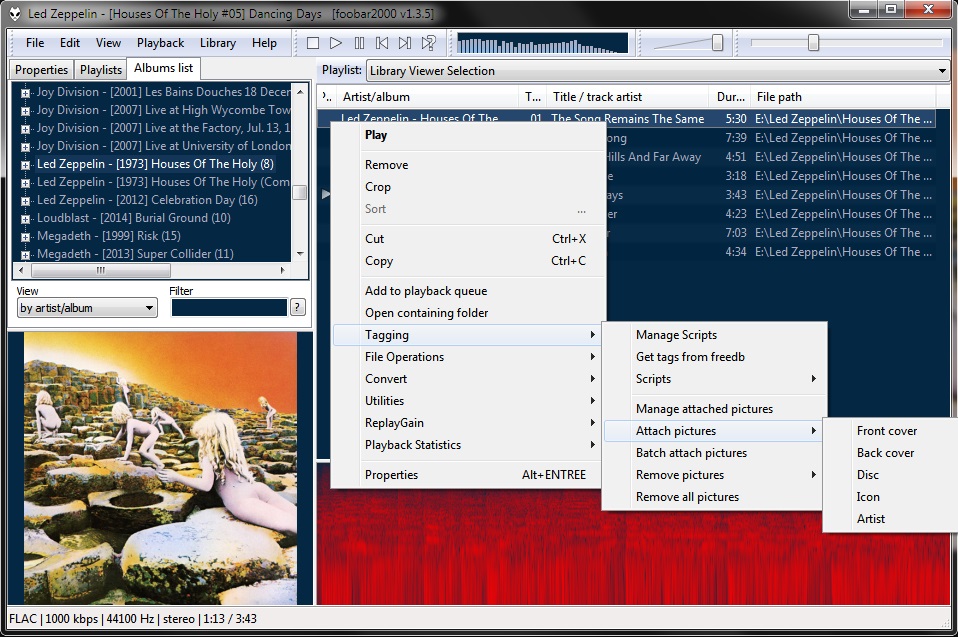Select Cut from the context menu
958x637 pixels.
469,239
